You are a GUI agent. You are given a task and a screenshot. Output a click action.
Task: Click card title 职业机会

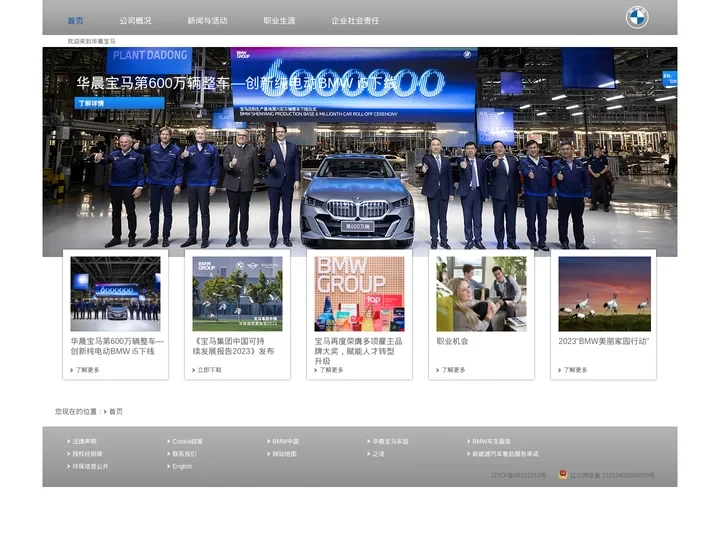coord(452,341)
